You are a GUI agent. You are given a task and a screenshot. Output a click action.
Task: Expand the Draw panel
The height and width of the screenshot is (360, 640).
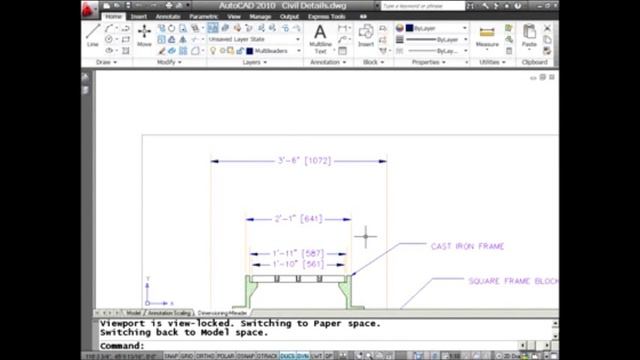[x=107, y=62]
